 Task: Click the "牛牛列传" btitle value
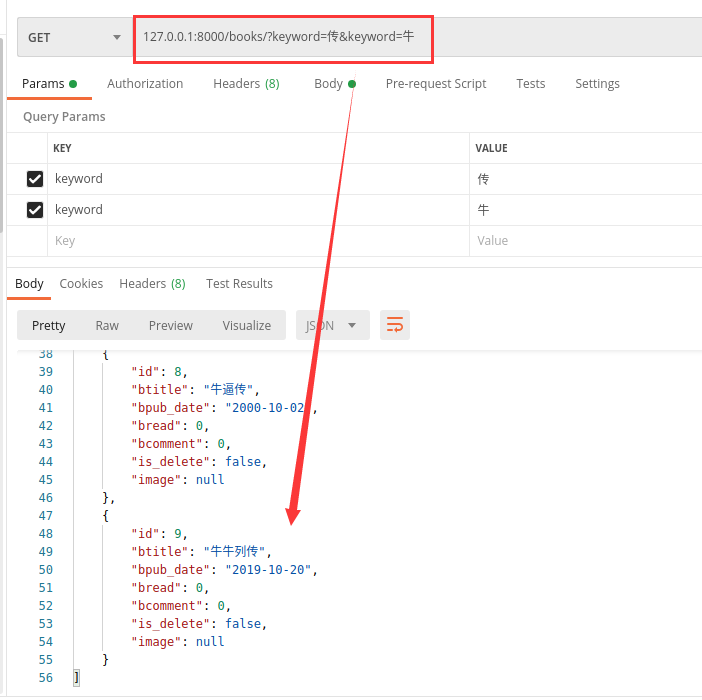pyautogui.click(x=235, y=551)
